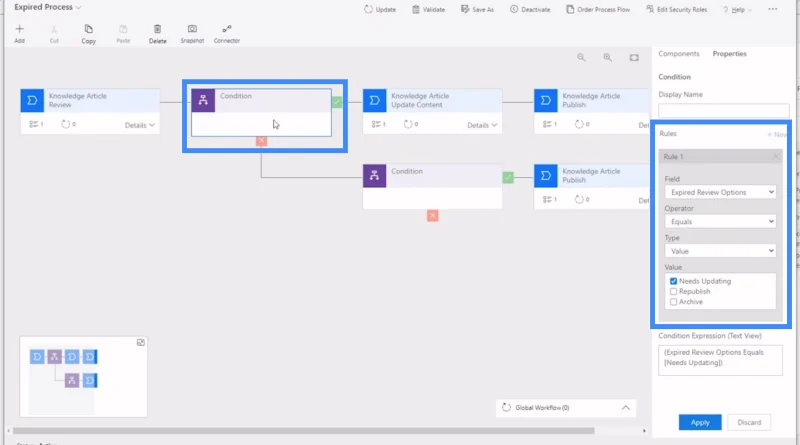Click the horizontal canvas scrollbar
The width and height of the screenshot is (800, 445).
(304, 431)
